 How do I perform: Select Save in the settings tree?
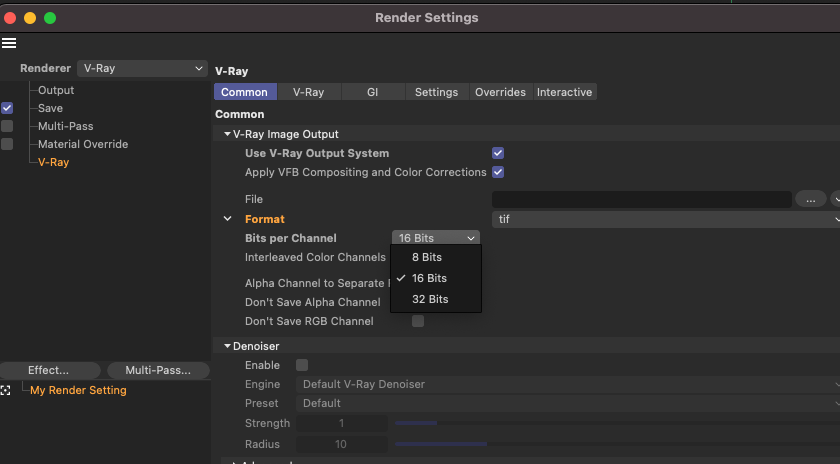coord(50,108)
